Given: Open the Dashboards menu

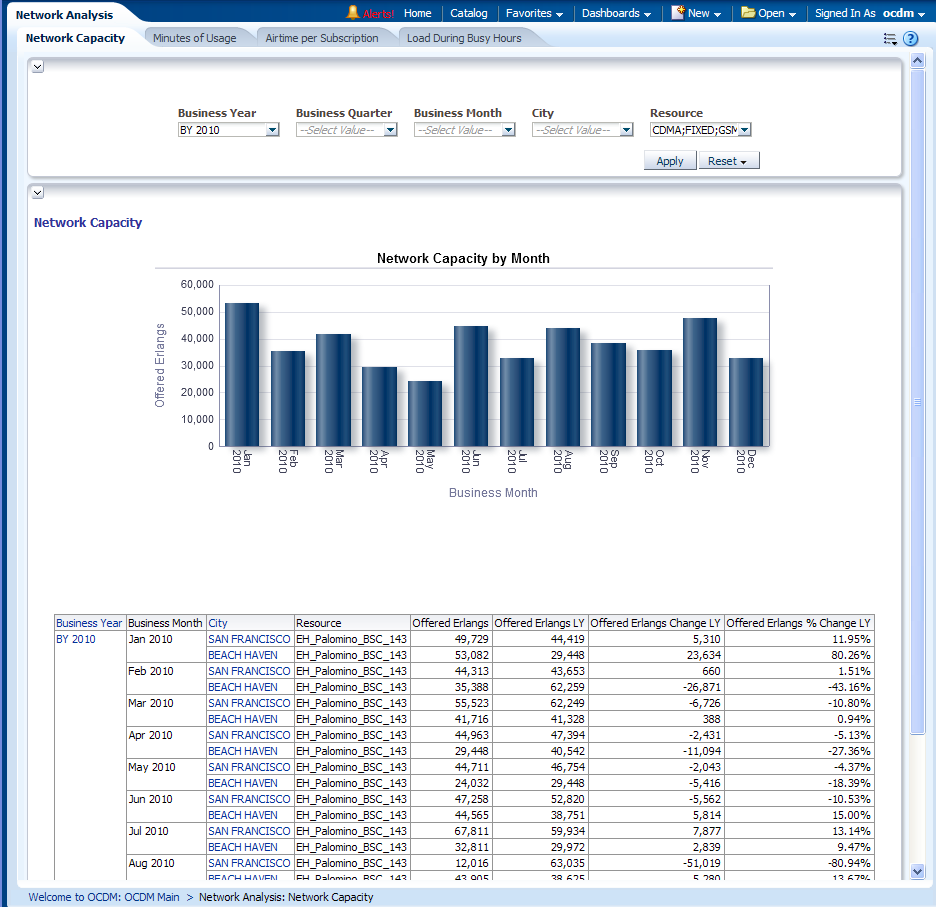Looking at the screenshot, I should pyautogui.click(x=616, y=13).
